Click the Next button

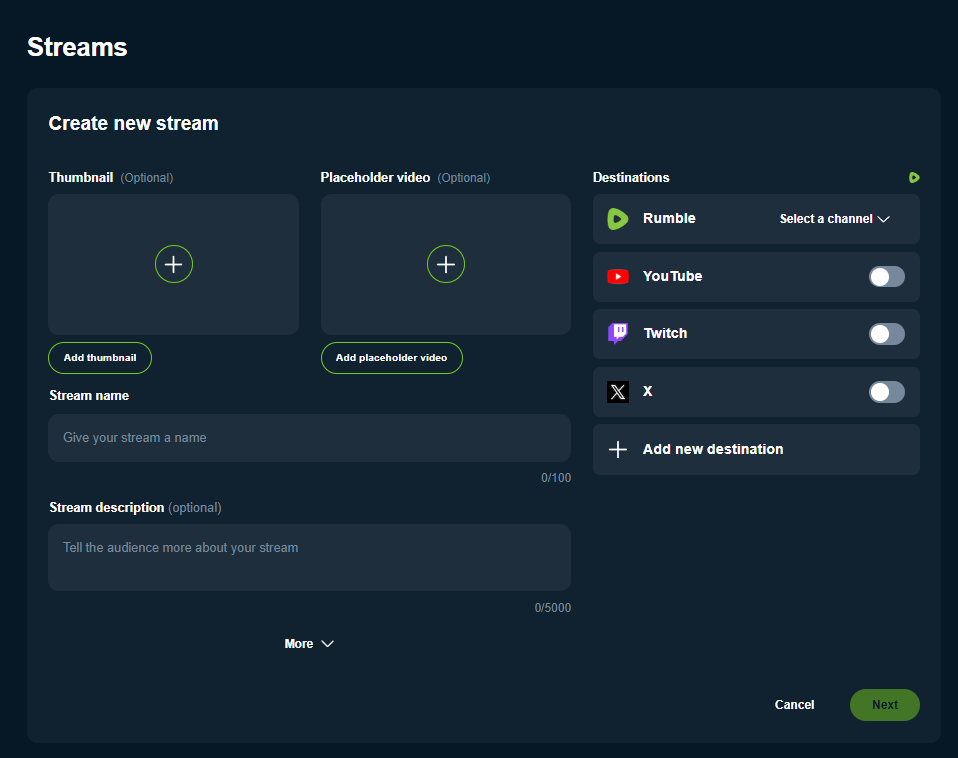click(x=885, y=705)
